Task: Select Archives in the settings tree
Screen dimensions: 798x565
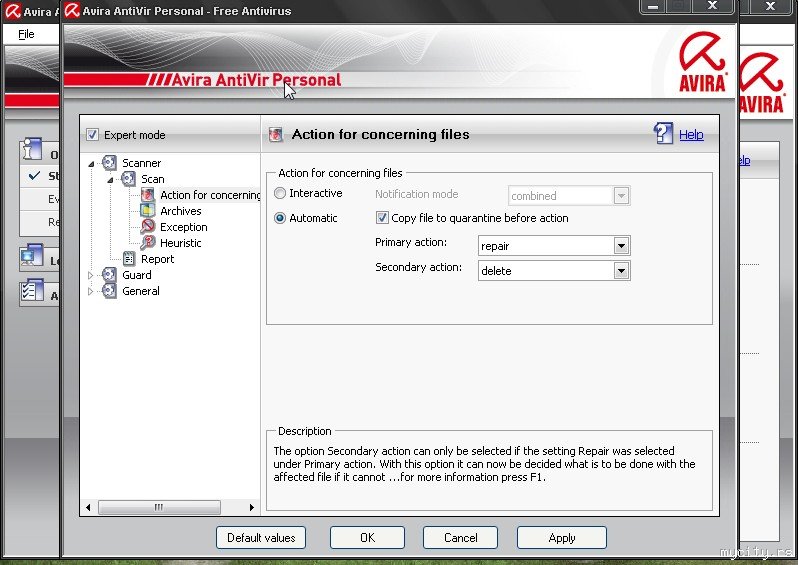Action: pos(181,211)
